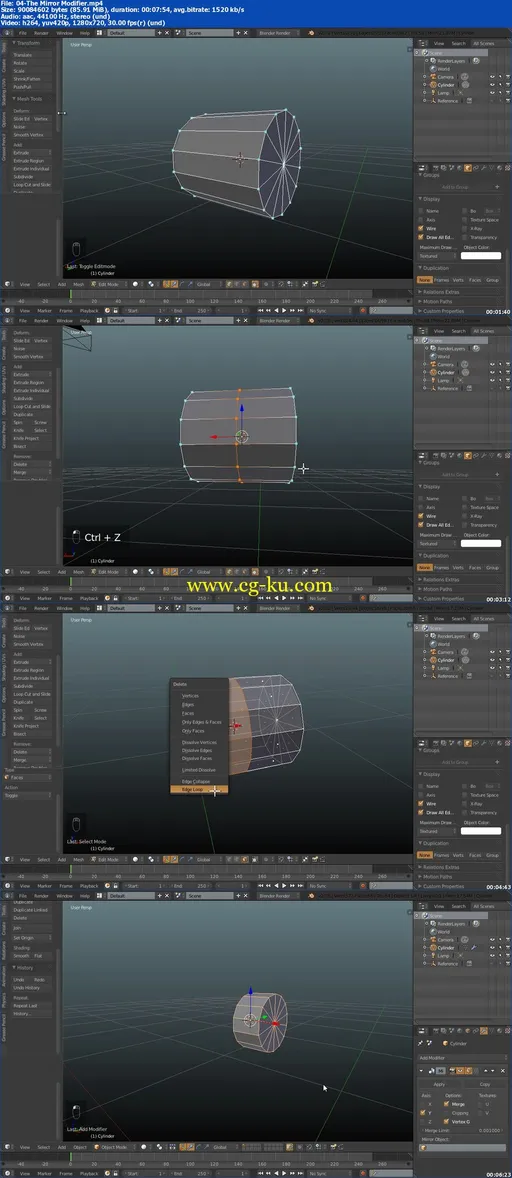Viewport: 512px width, 1178px height.
Task: Collapse the Mesh Tools panel header
Action: pos(32,99)
